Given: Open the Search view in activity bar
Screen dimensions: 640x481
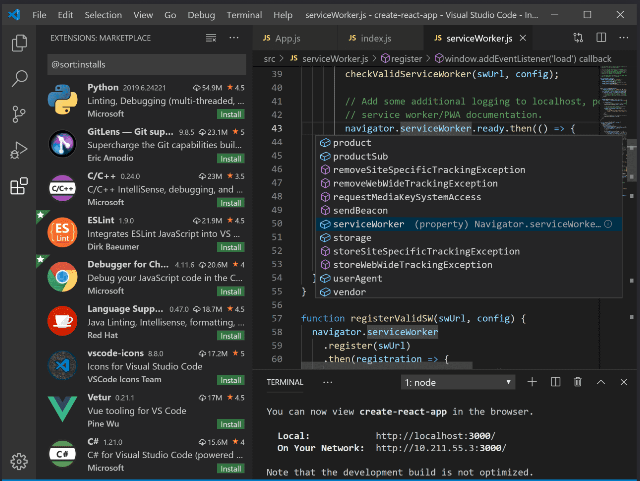Looking at the screenshot, I should pyautogui.click(x=18, y=79).
